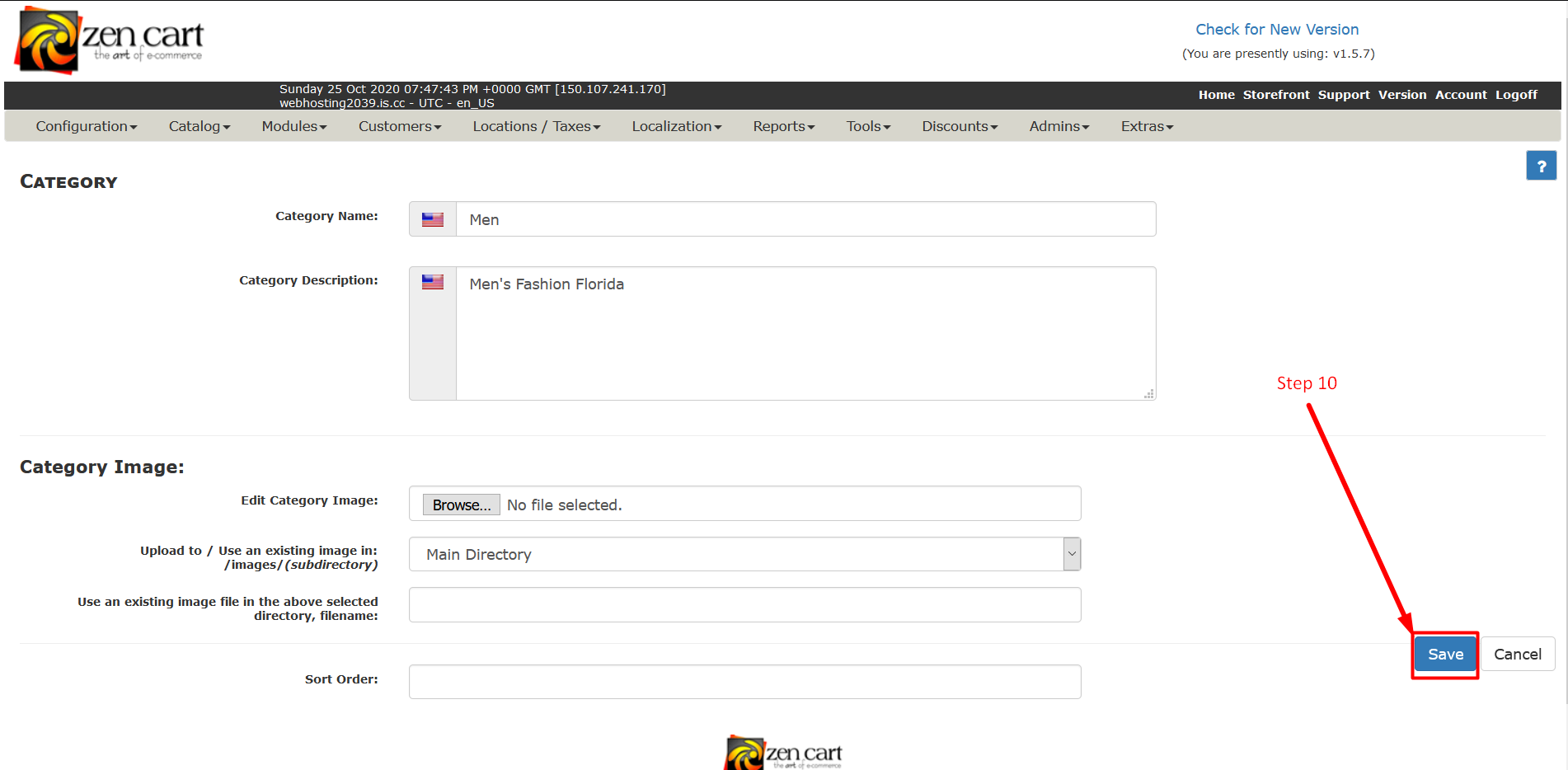Click Check for New Version link

coord(1277,30)
